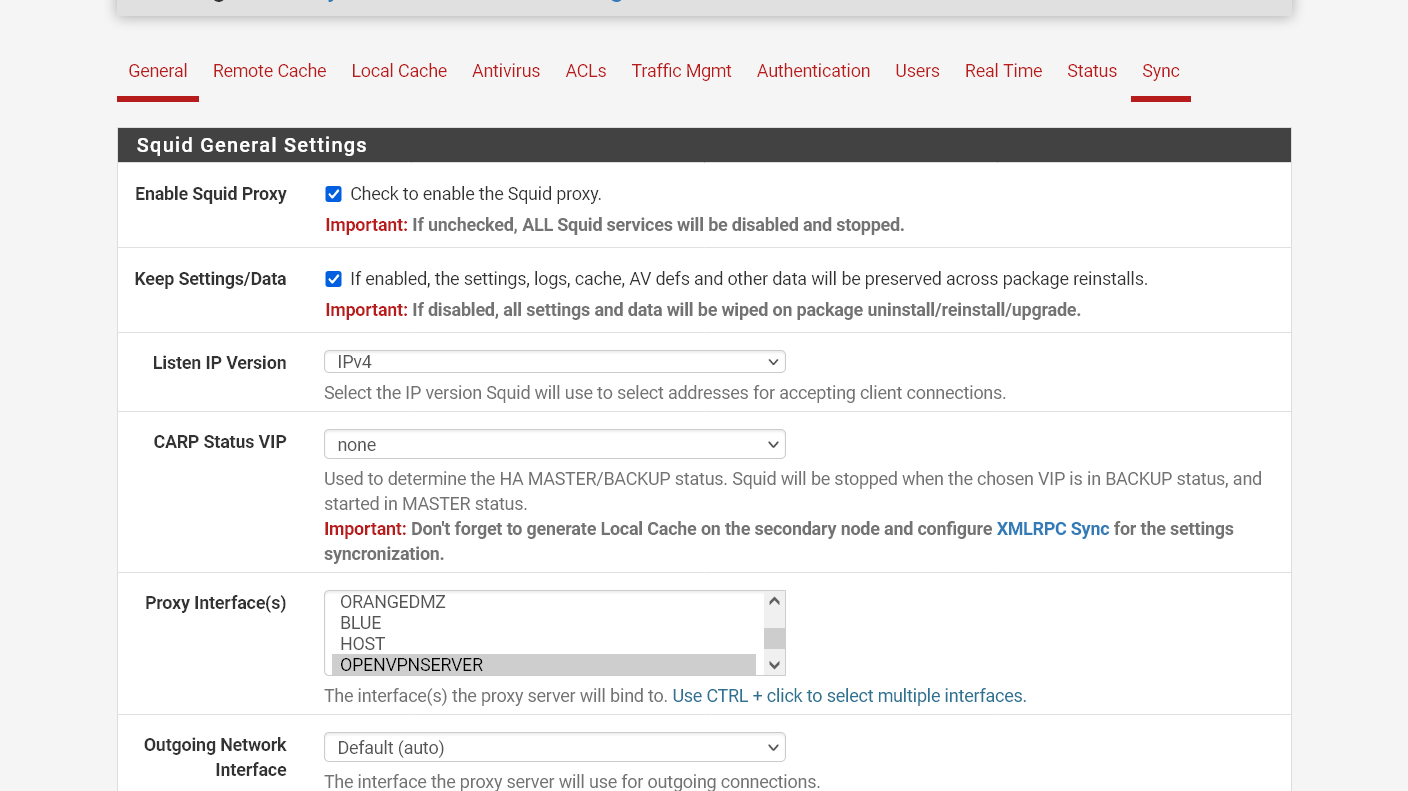Follow the XMLRPC Sync link
Screen dimensions: 1408x791
1052,529
